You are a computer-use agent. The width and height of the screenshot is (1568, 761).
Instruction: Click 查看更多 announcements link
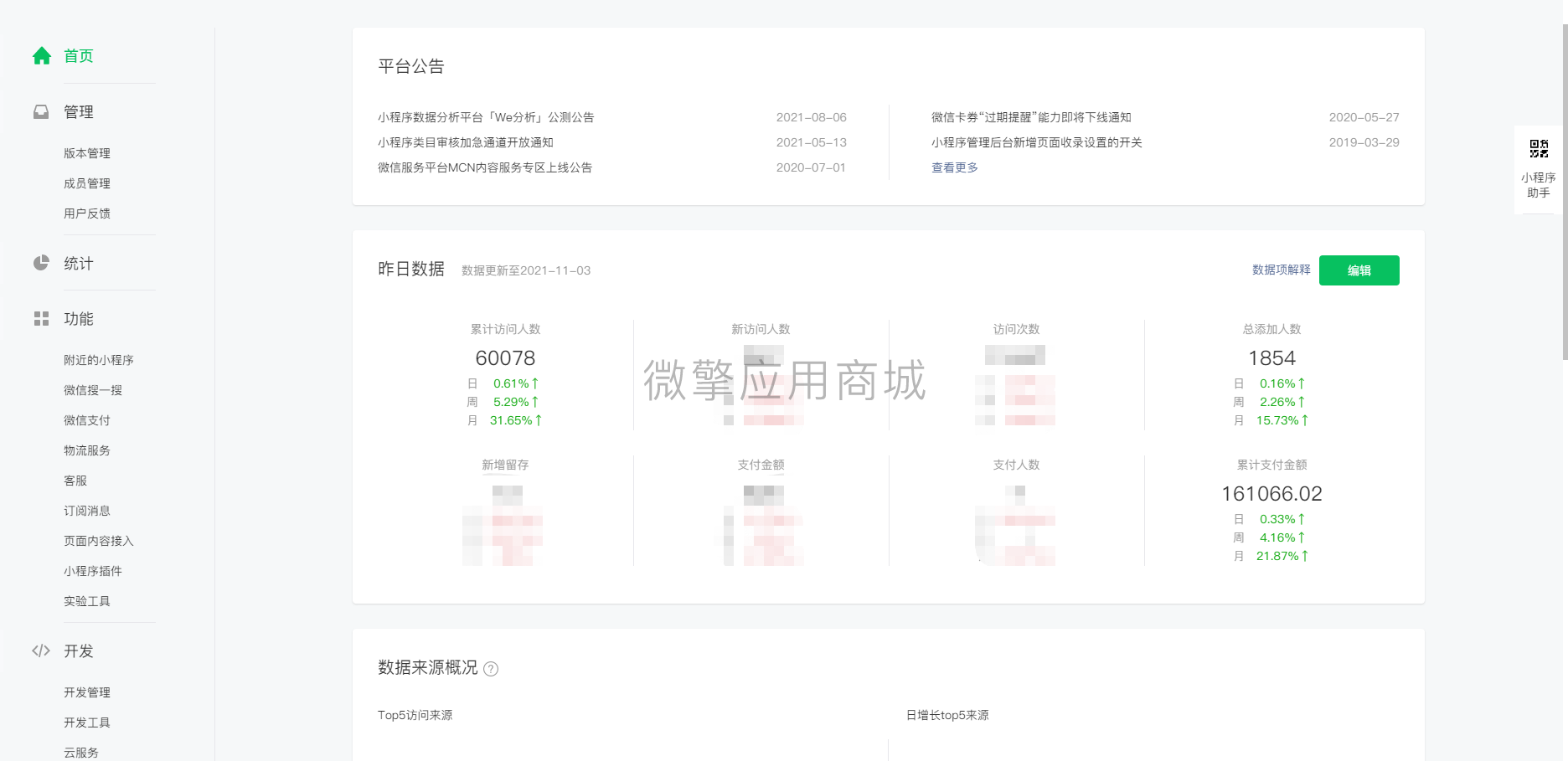[955, 167]
